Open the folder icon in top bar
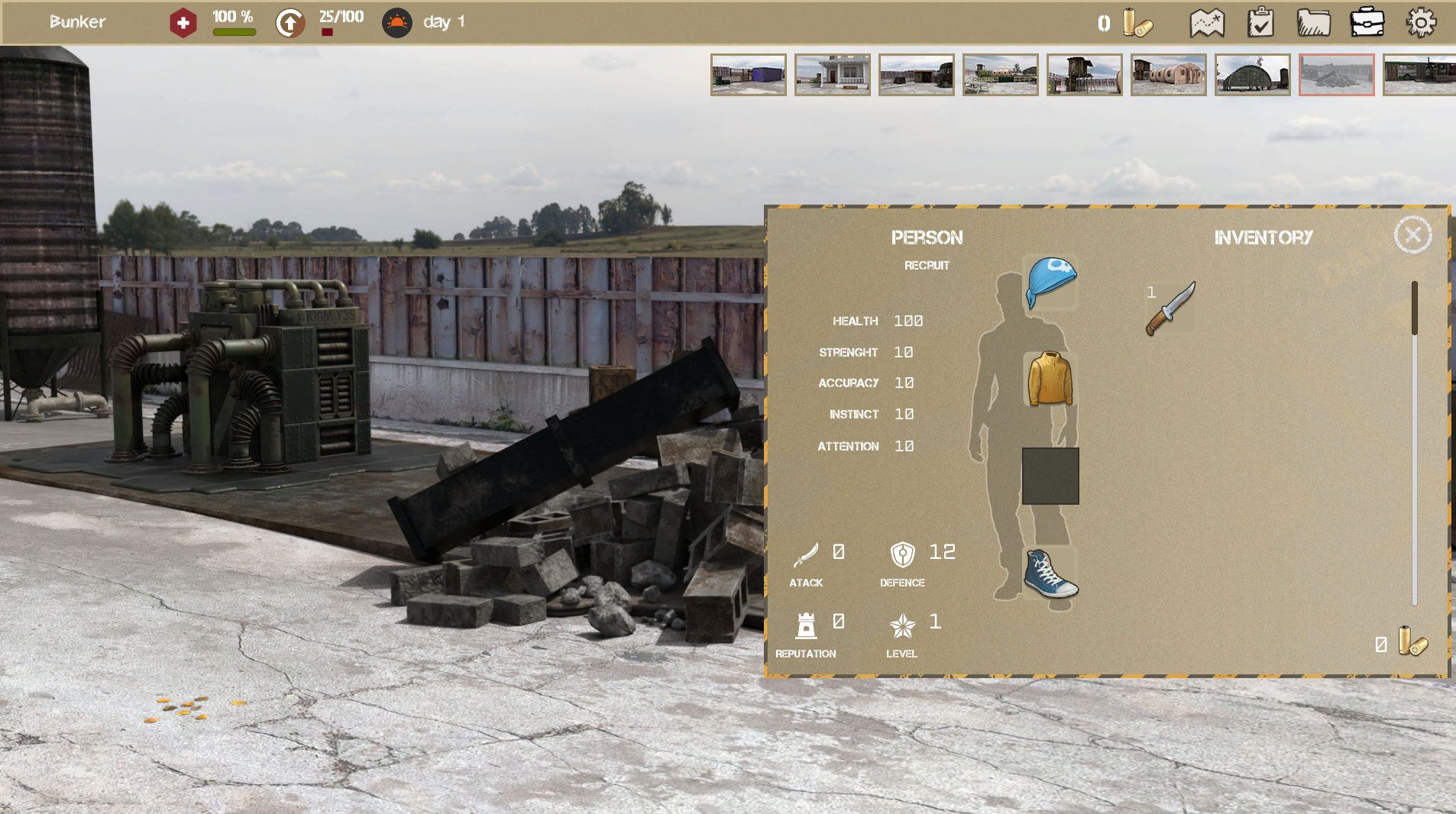 [x=1313, y=23]
